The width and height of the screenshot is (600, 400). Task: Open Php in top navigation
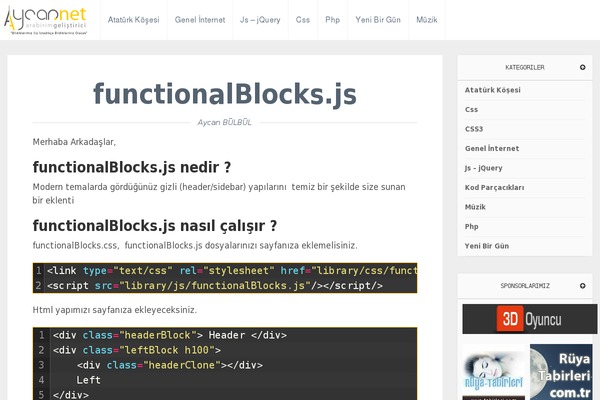click(333, 20)
